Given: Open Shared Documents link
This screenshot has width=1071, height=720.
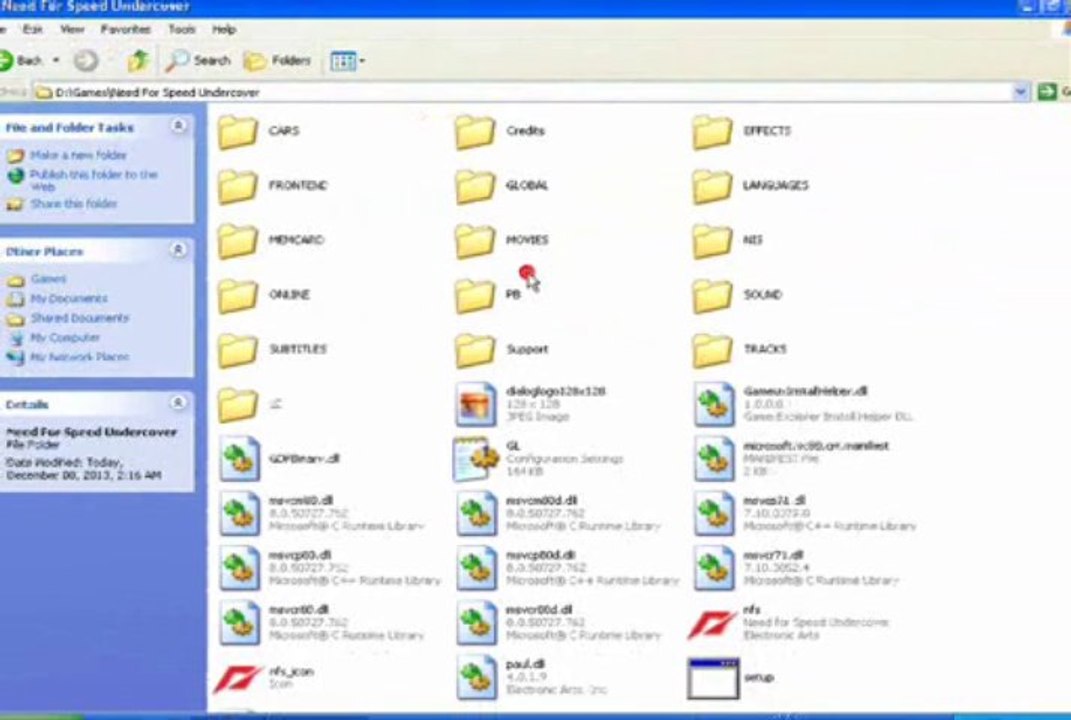Looking at the screenshot, I should [79, 318].
